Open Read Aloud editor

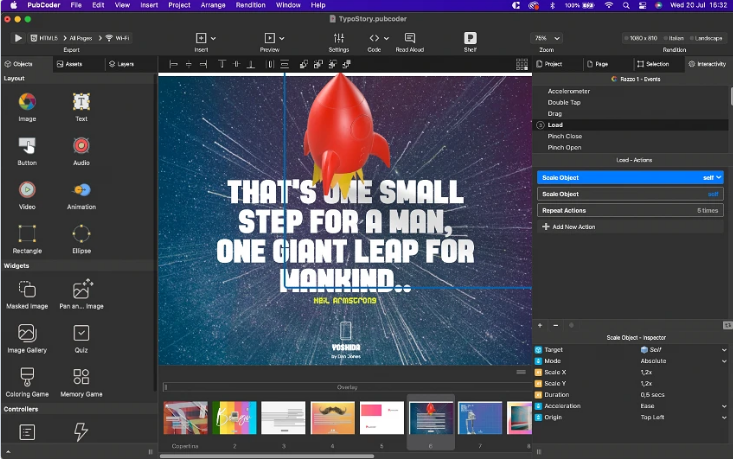click(409, 38)
